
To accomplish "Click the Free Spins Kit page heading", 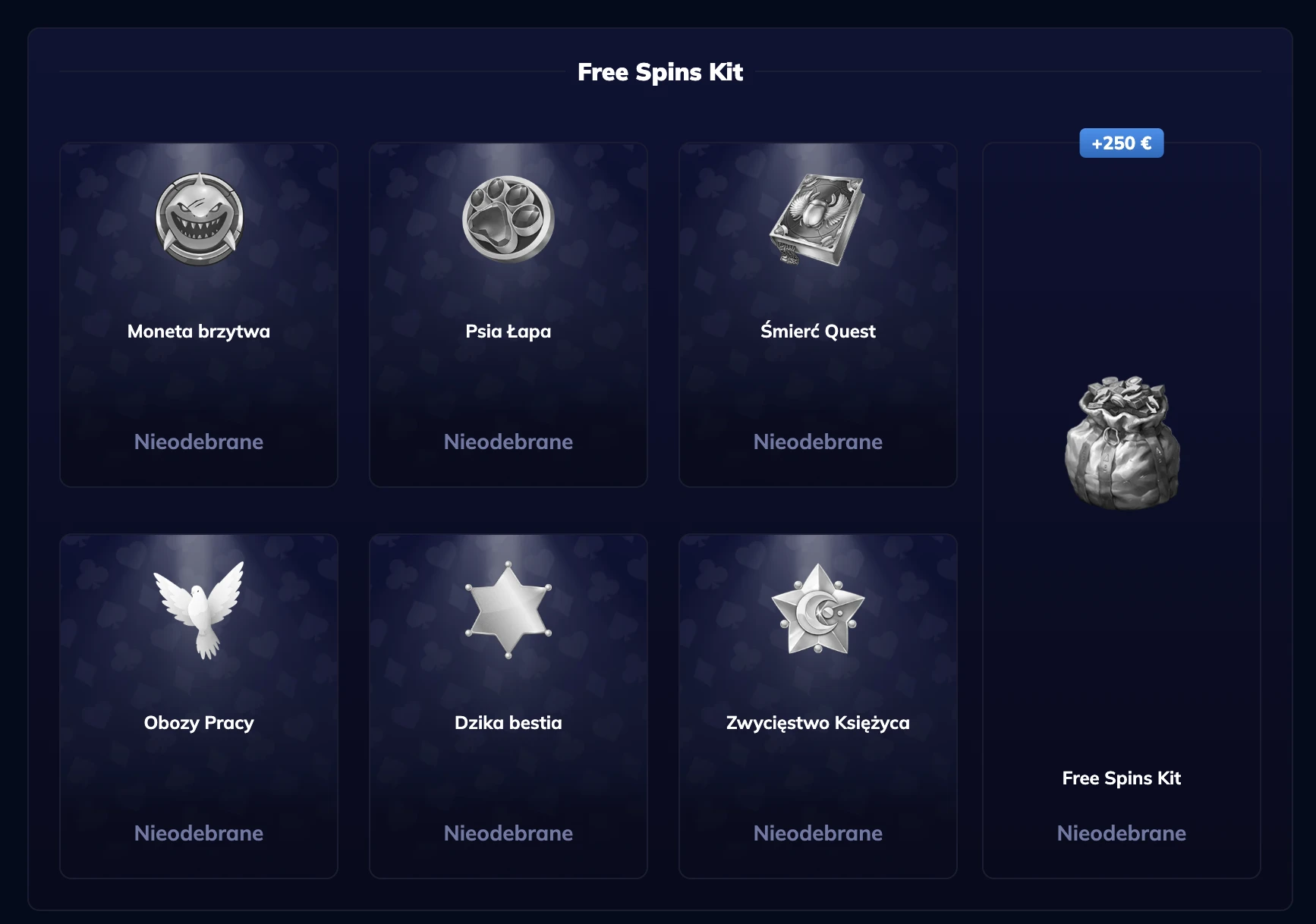I will tap(660, 72).
